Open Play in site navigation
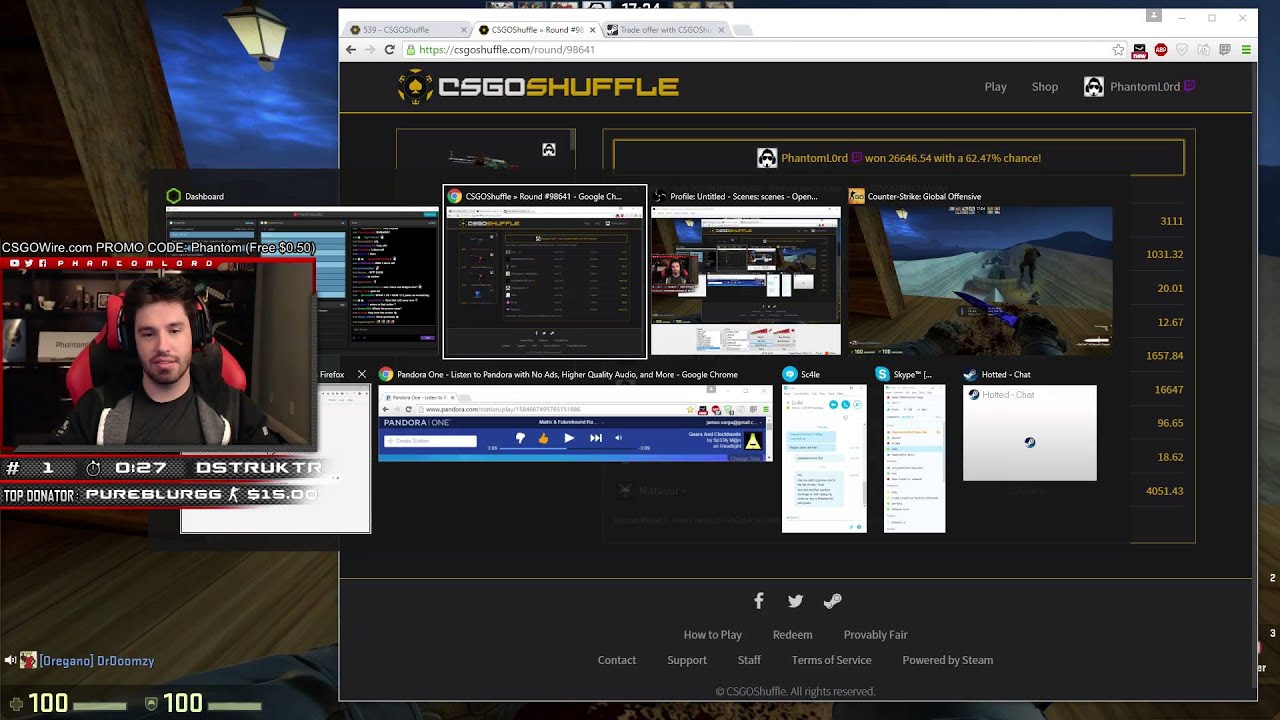 (x=995, y=87)
